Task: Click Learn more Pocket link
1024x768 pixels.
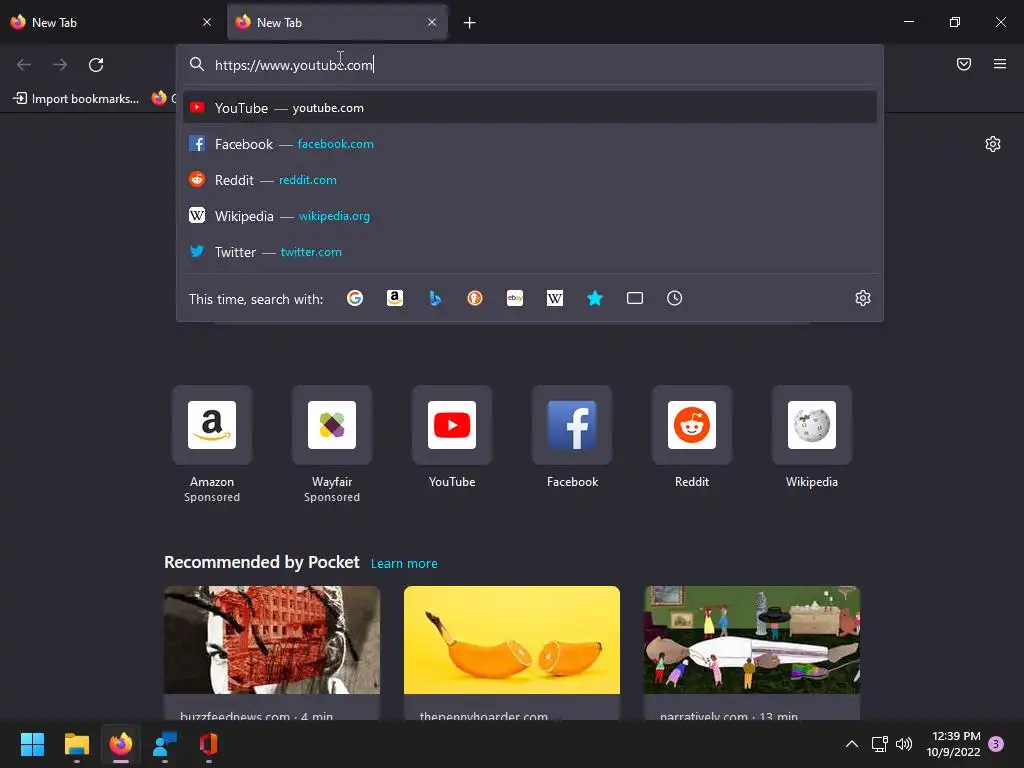Action: [x=404, y=564]
